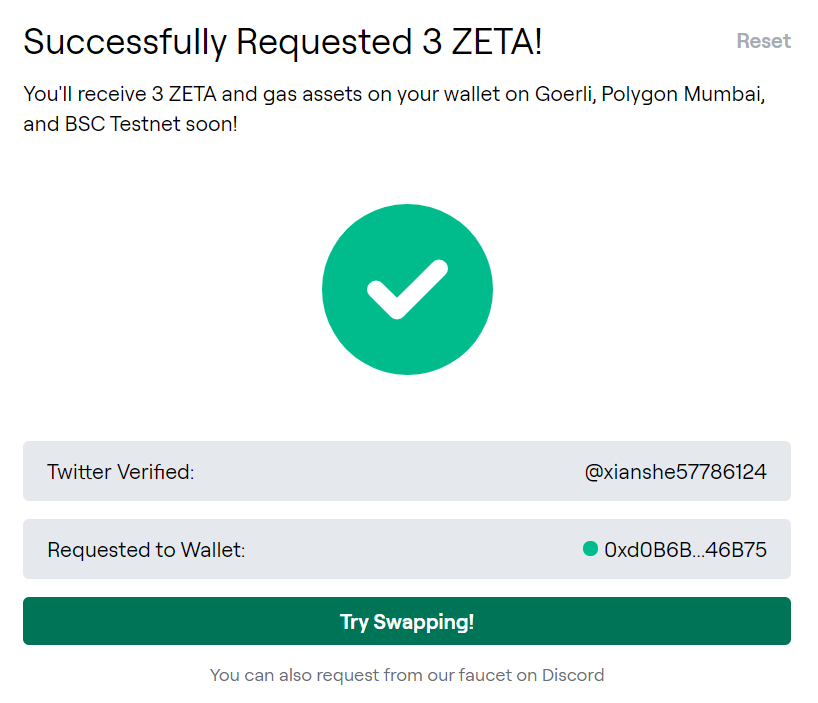818x703 pixels.
Task: Click the white checkmark success icon
Action: 407,289
